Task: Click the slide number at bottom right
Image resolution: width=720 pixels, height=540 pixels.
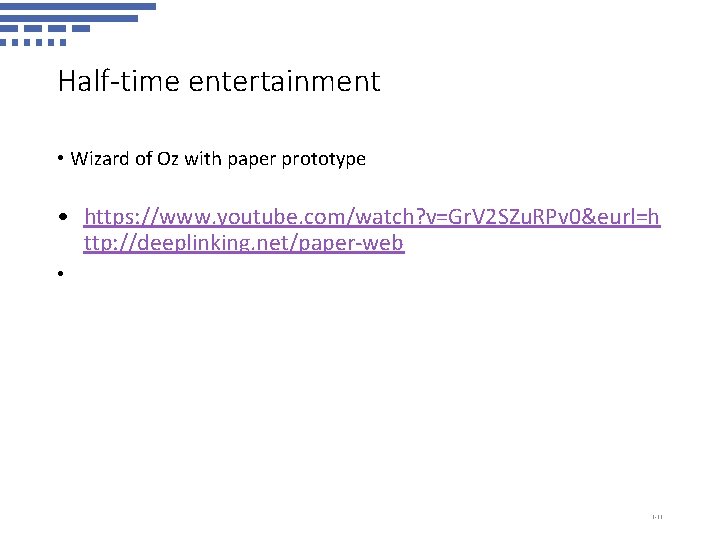Action: click(x=657, y=517)
